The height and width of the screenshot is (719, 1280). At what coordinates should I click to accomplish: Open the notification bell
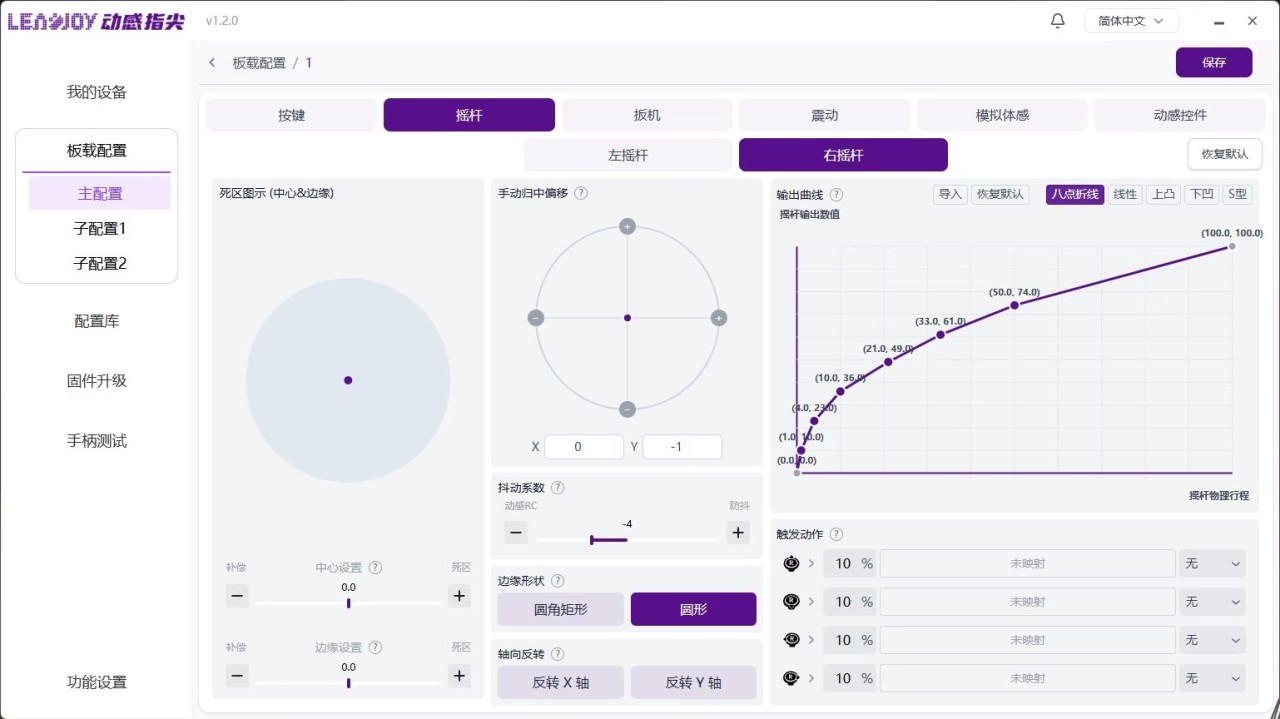point(1058,21)
